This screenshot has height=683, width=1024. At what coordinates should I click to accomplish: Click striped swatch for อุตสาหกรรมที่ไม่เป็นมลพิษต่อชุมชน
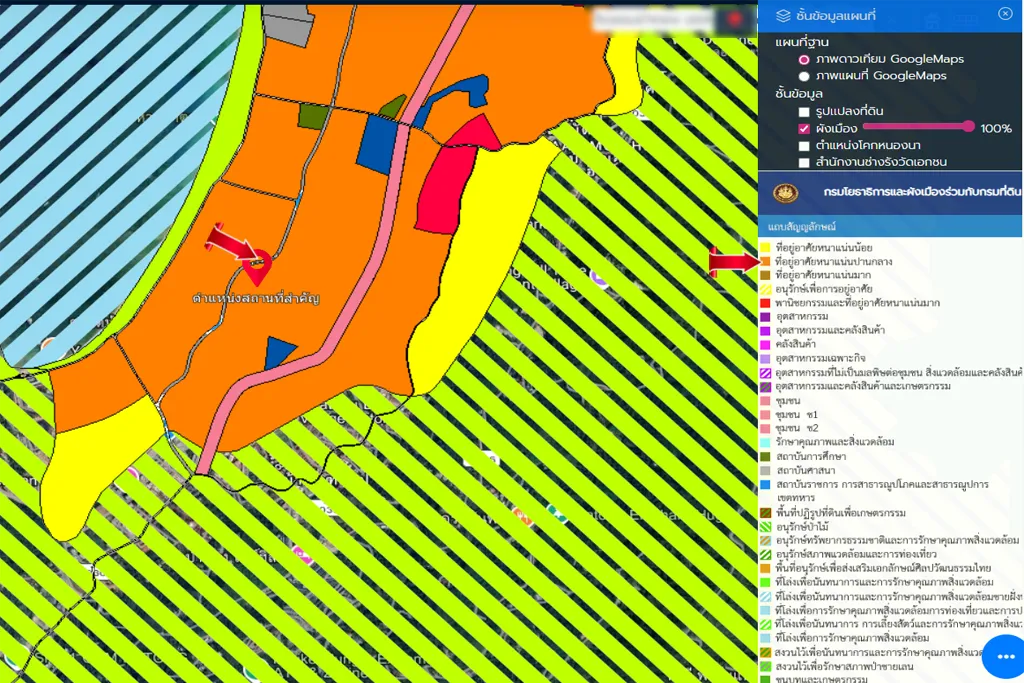tap(765, 373)
